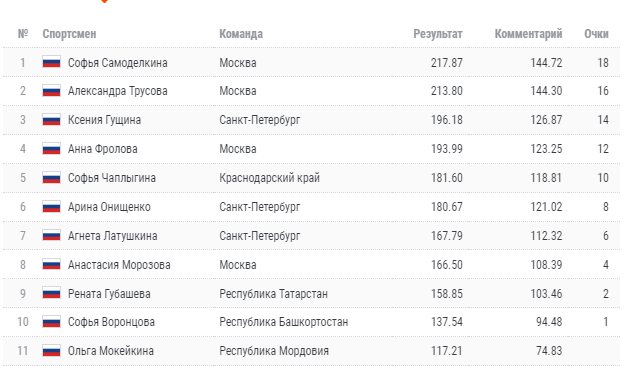This screenshot has height=376, width=628.
Task: Open Агнета Латушкина's athlete link
Action: pos(113,236)
